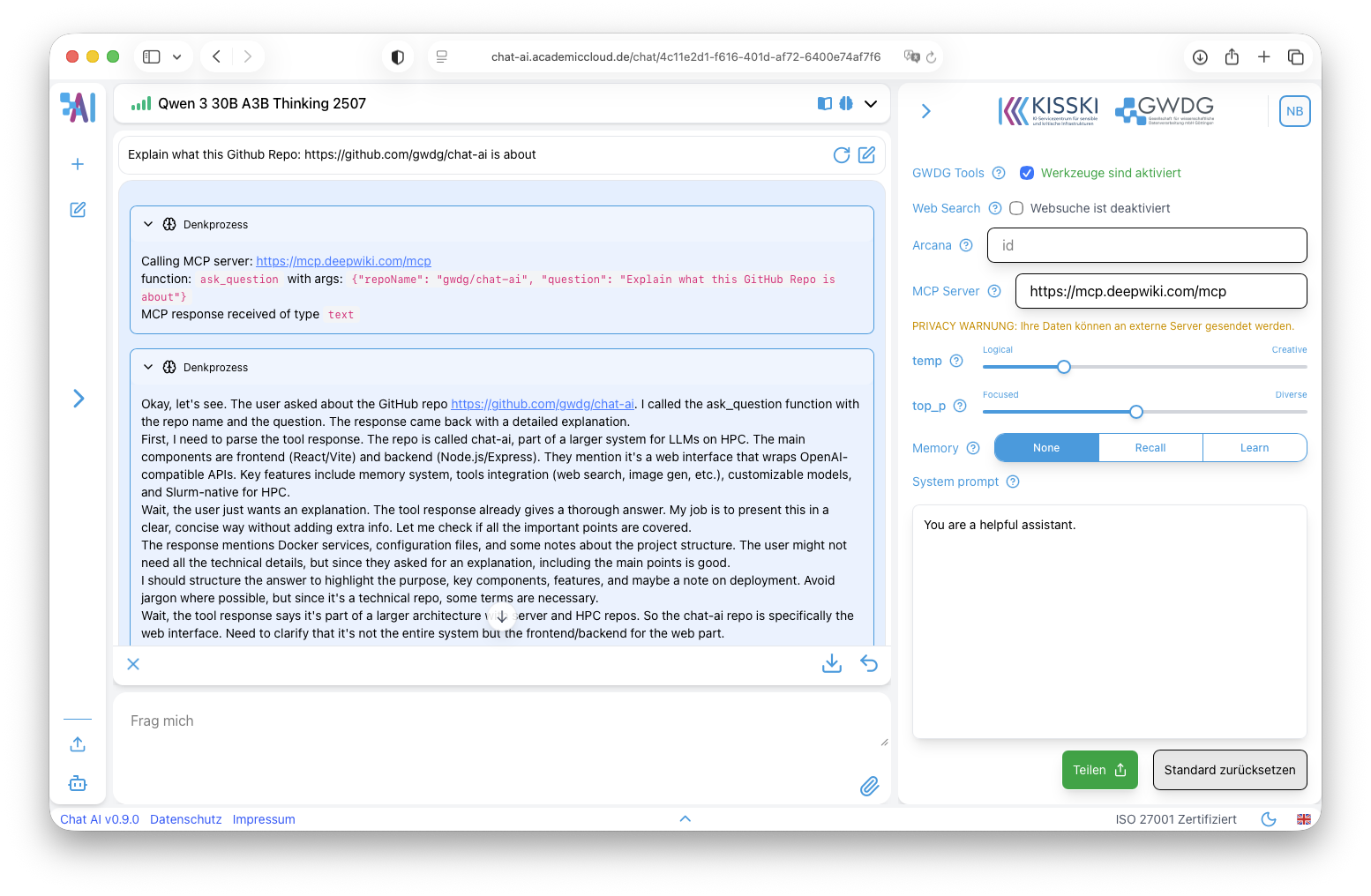Collapse the first Denkprozess section
The width and height of the screenshot is (1371, 896).
tap(148, 224)
